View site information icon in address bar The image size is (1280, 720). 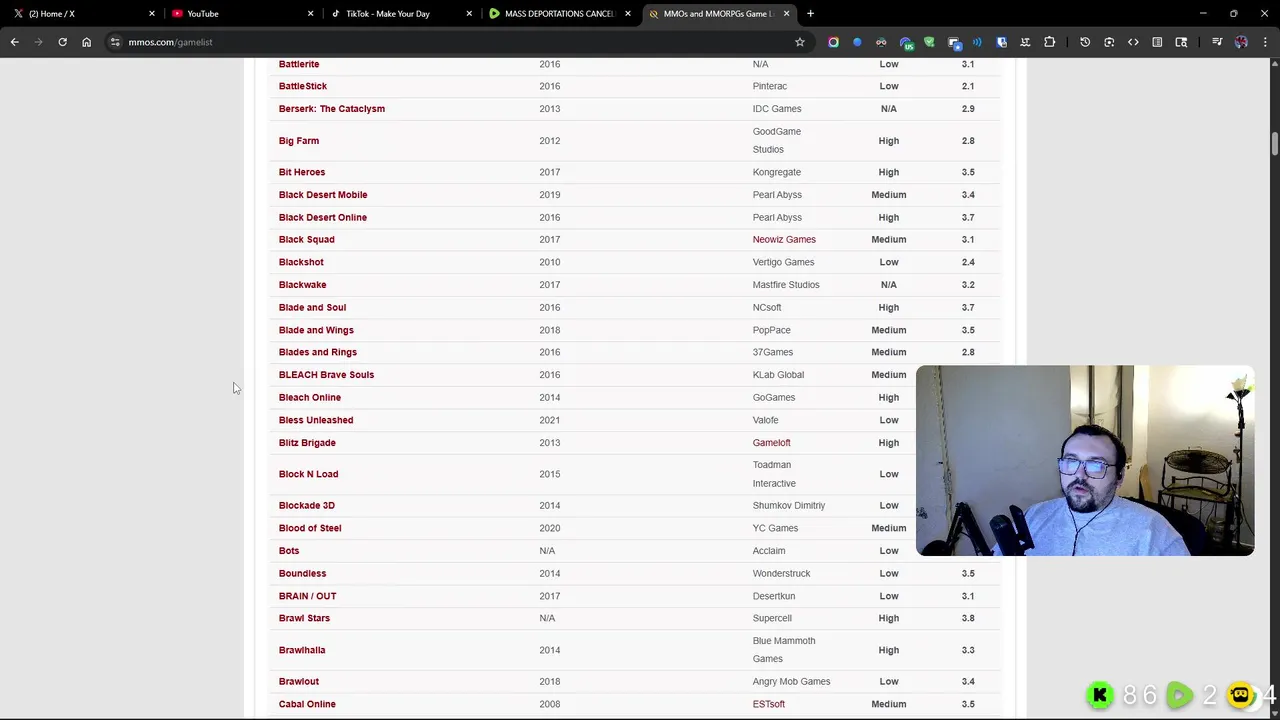[x=115, y=42]
